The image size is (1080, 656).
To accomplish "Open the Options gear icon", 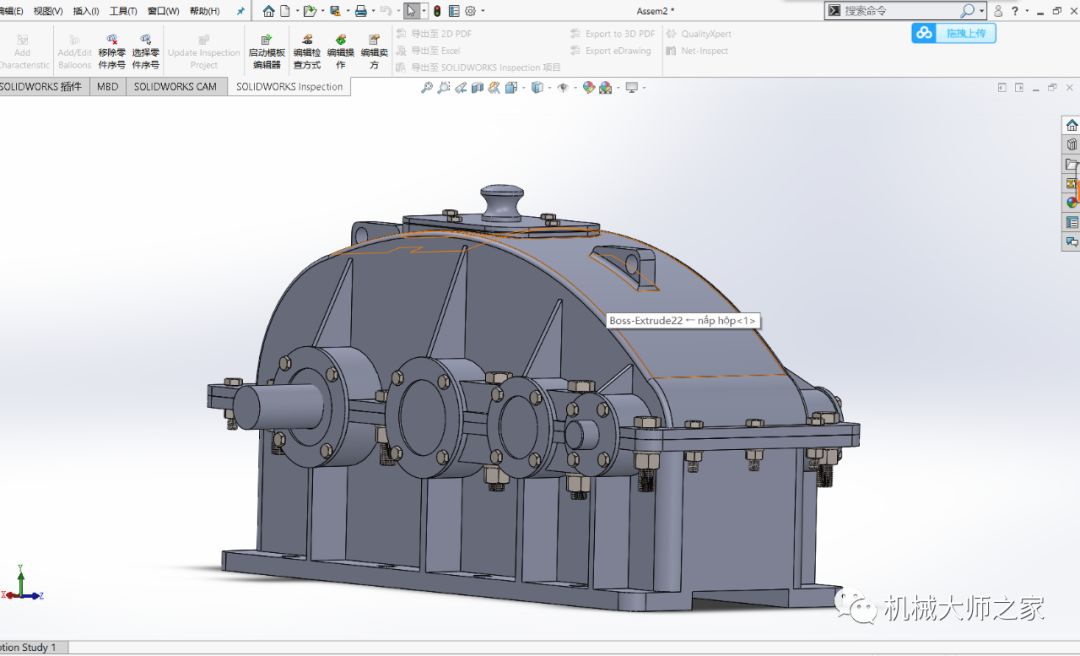I will coord(470,11).
